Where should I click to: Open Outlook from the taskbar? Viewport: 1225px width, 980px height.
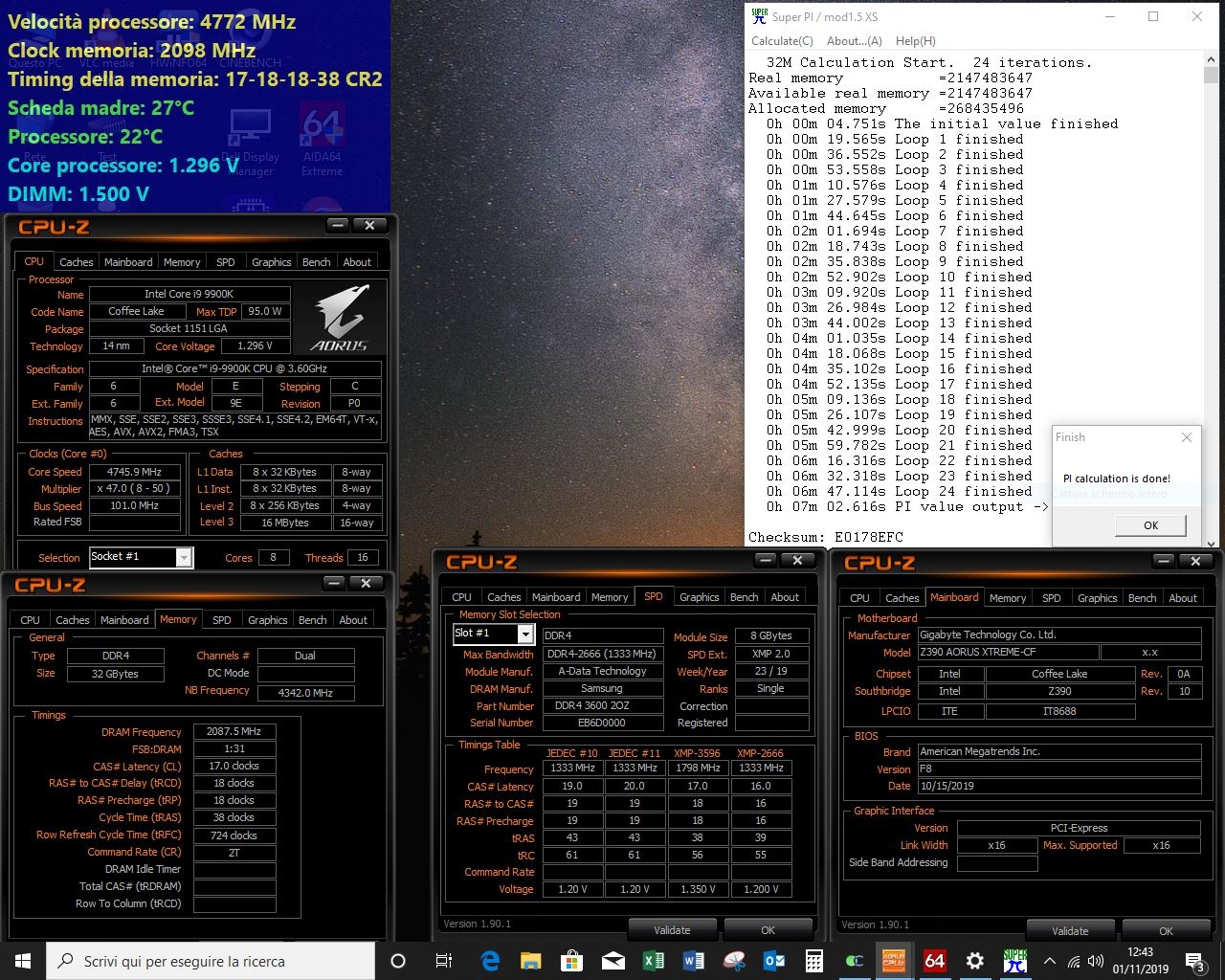tap(774, 961)
